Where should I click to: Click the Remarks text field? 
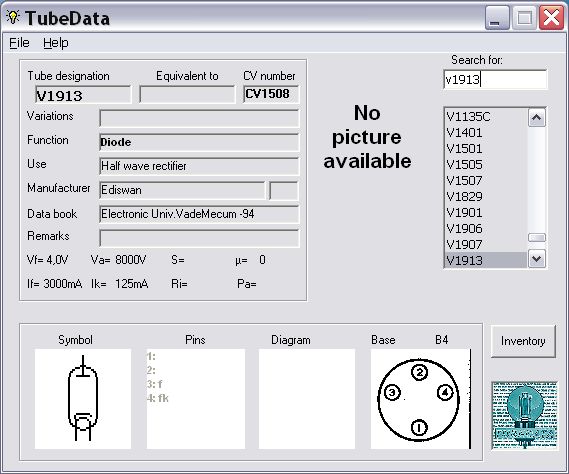click(x=199, y=238)
